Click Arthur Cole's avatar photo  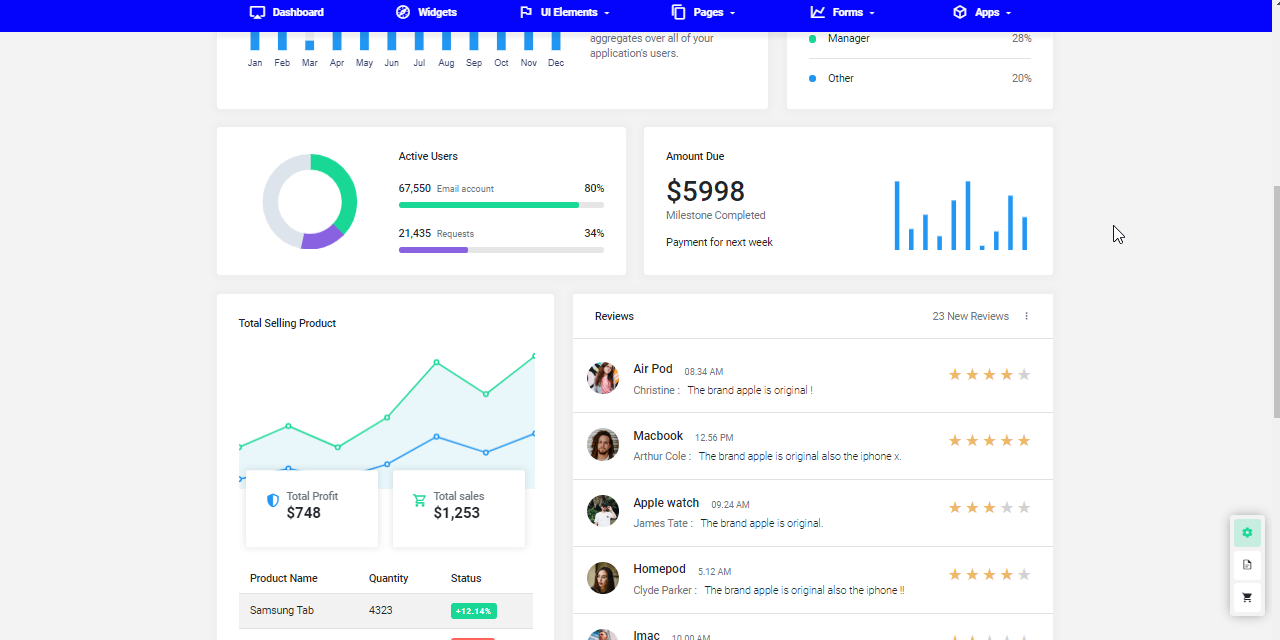coord(603,444)
